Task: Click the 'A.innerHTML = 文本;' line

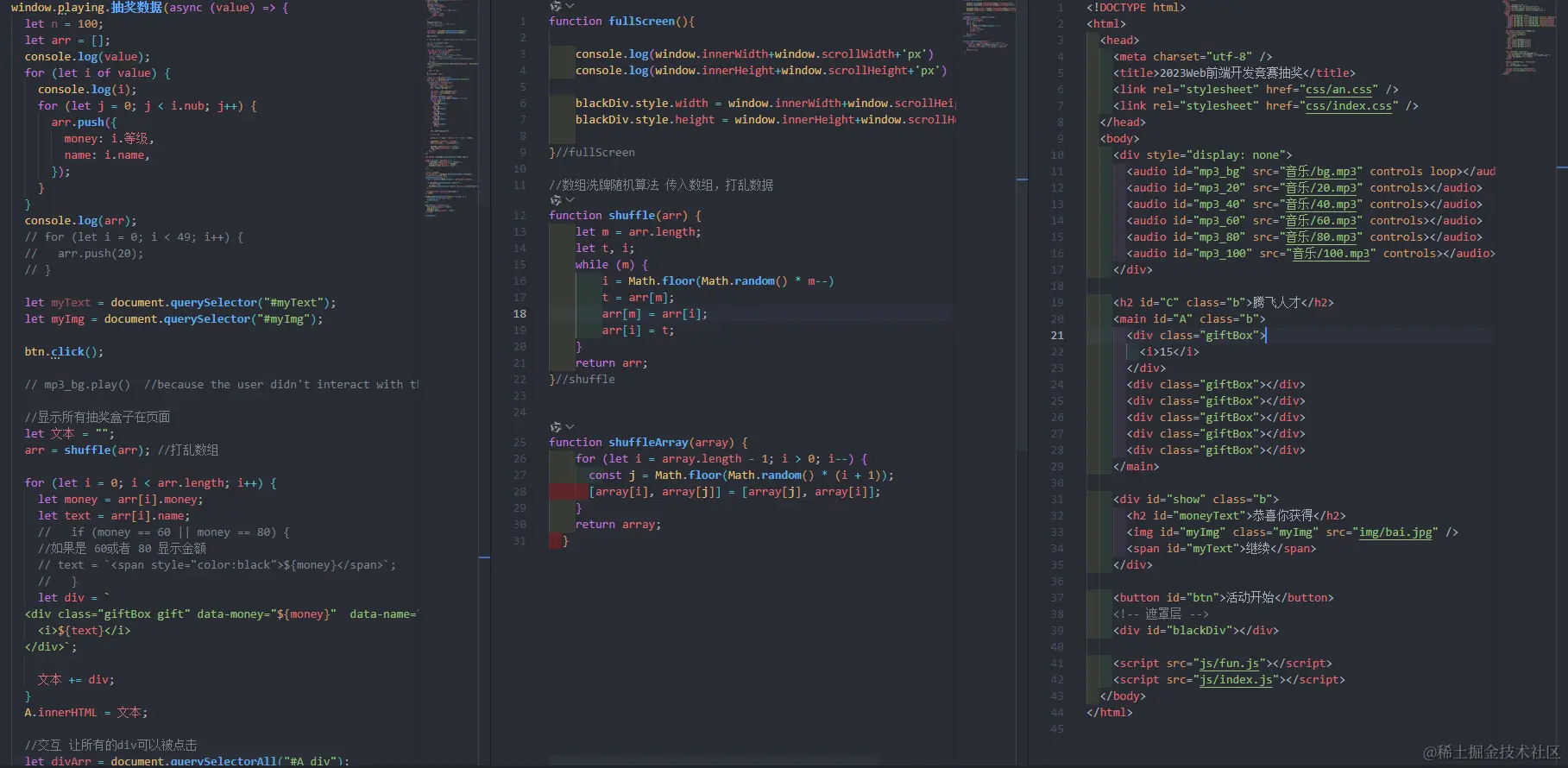Action: [x=86, y=713]
